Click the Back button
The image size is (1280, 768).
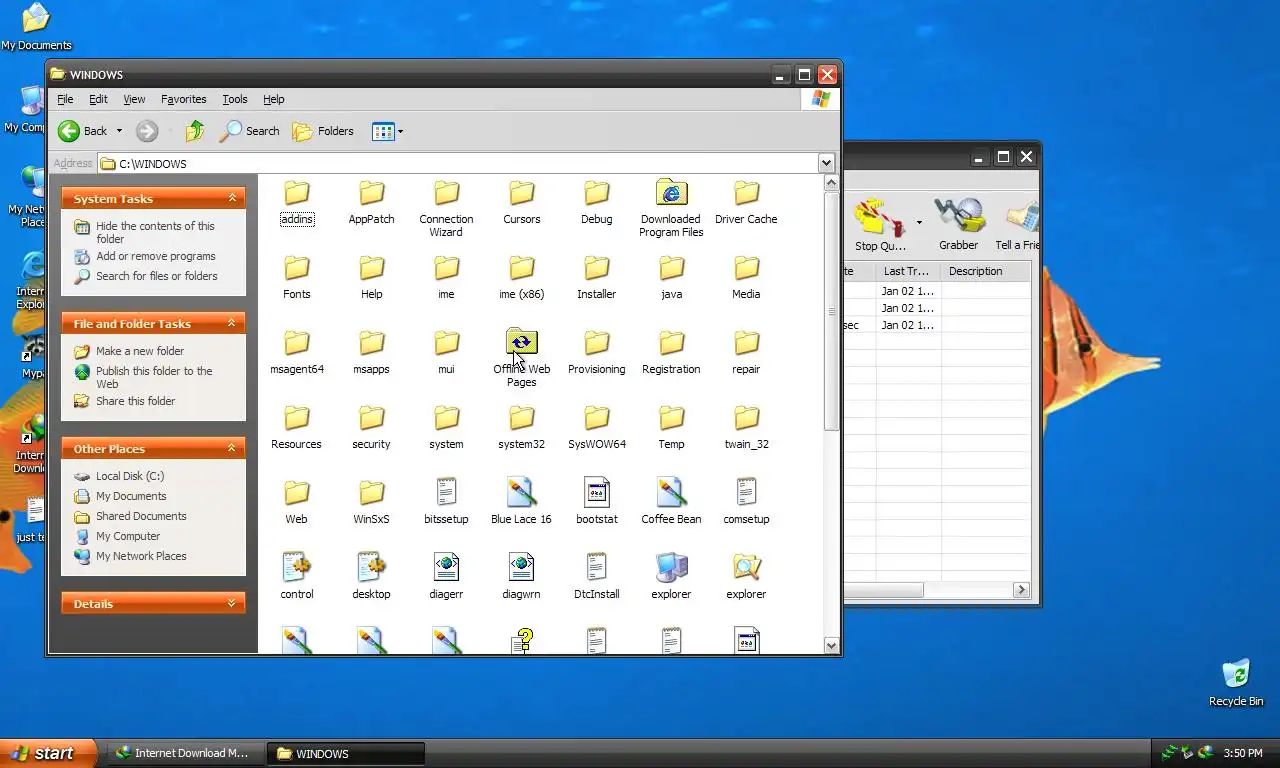point(83,131)
